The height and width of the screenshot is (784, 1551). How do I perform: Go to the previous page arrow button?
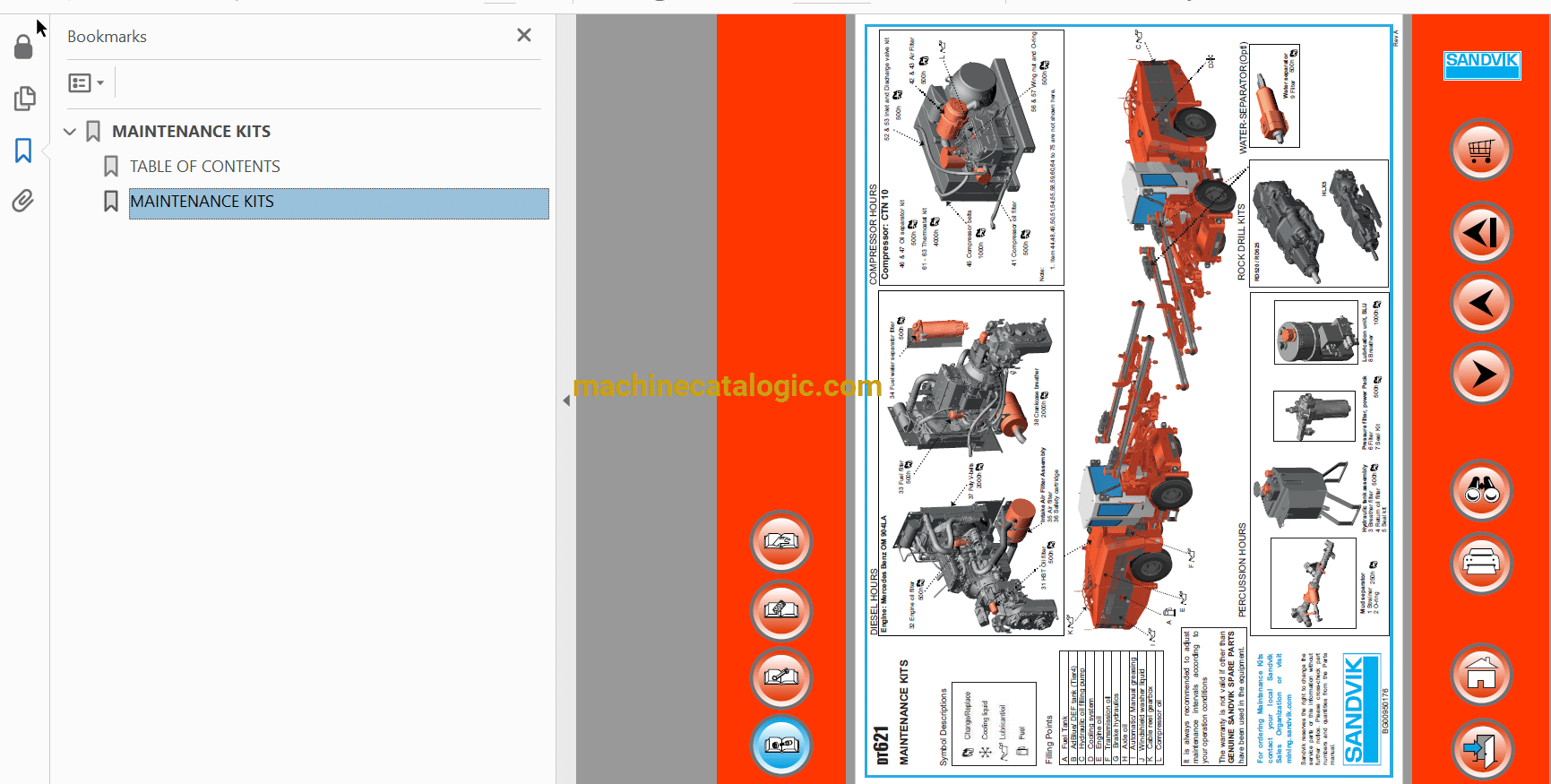(x=1481, y=303)
